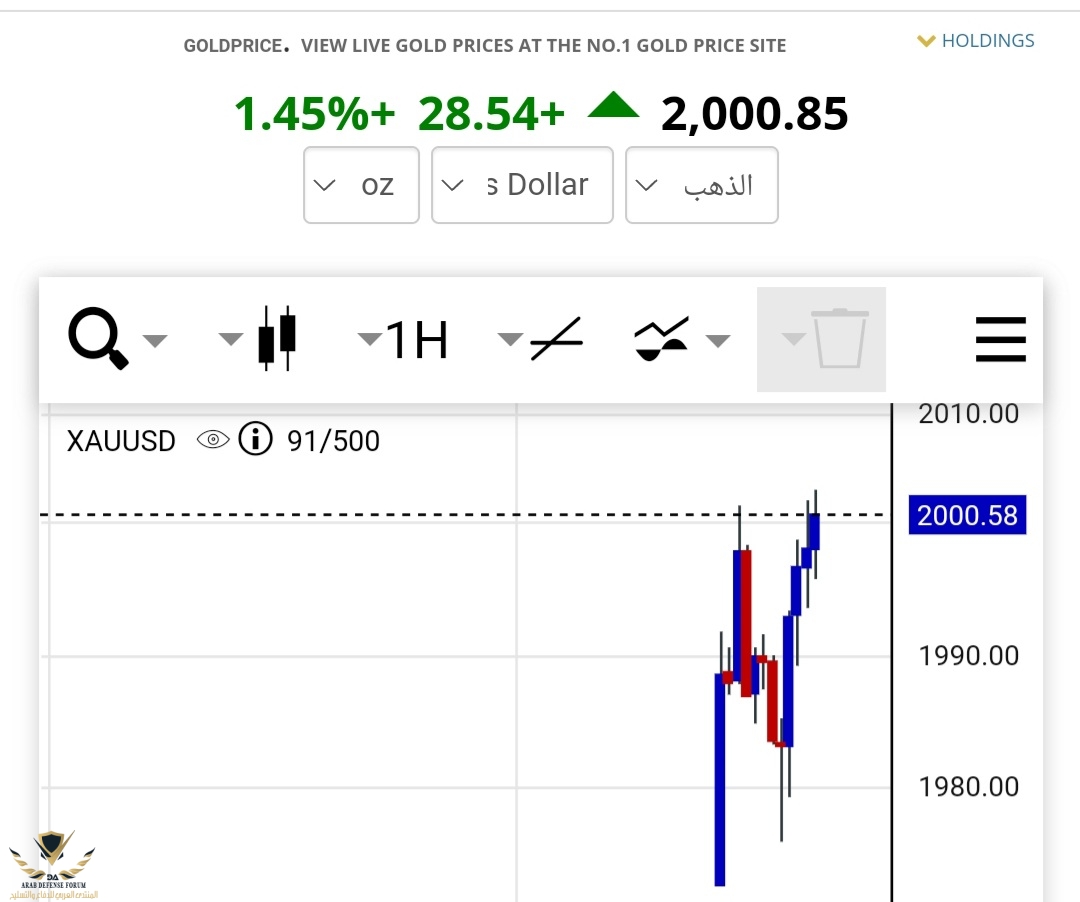Click the GOLDPRICE header link
This screenshot has height=902, width=1080.
236,46
